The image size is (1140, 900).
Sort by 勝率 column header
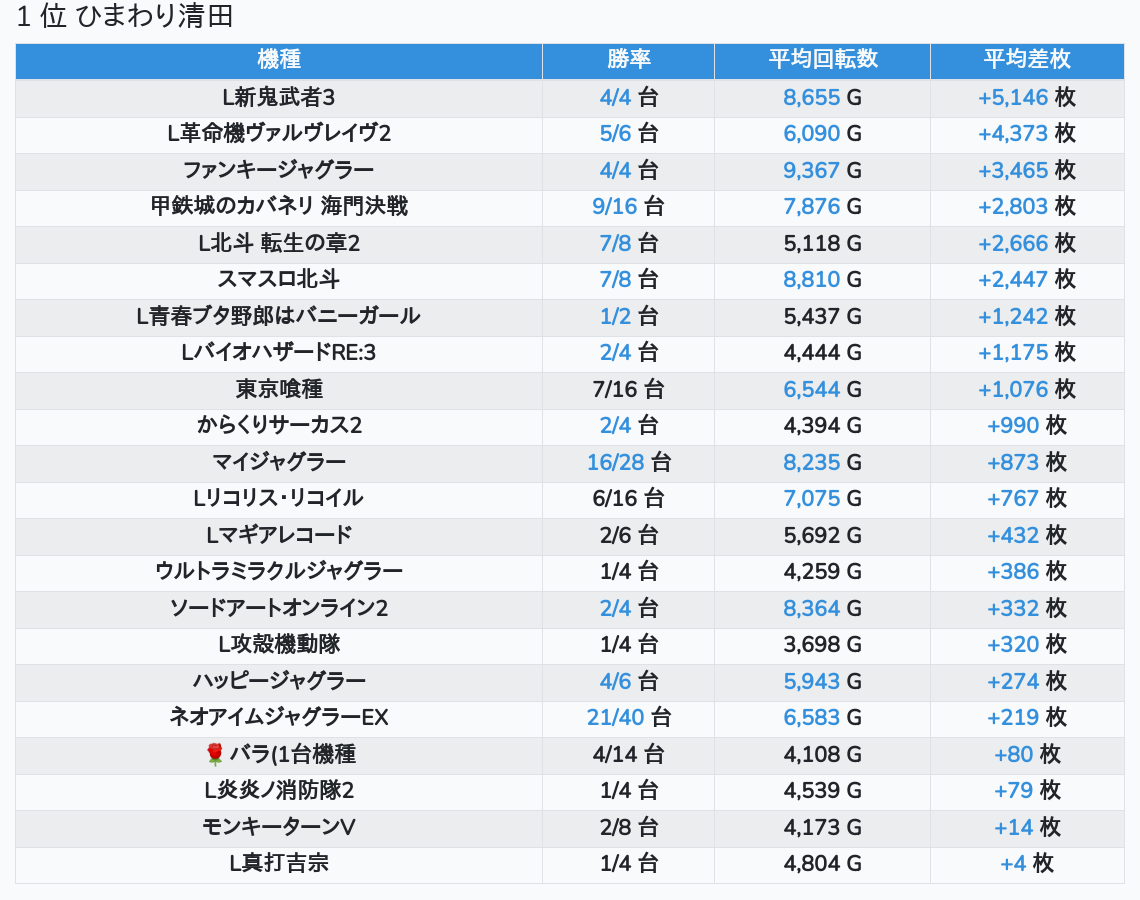point(628,60)
